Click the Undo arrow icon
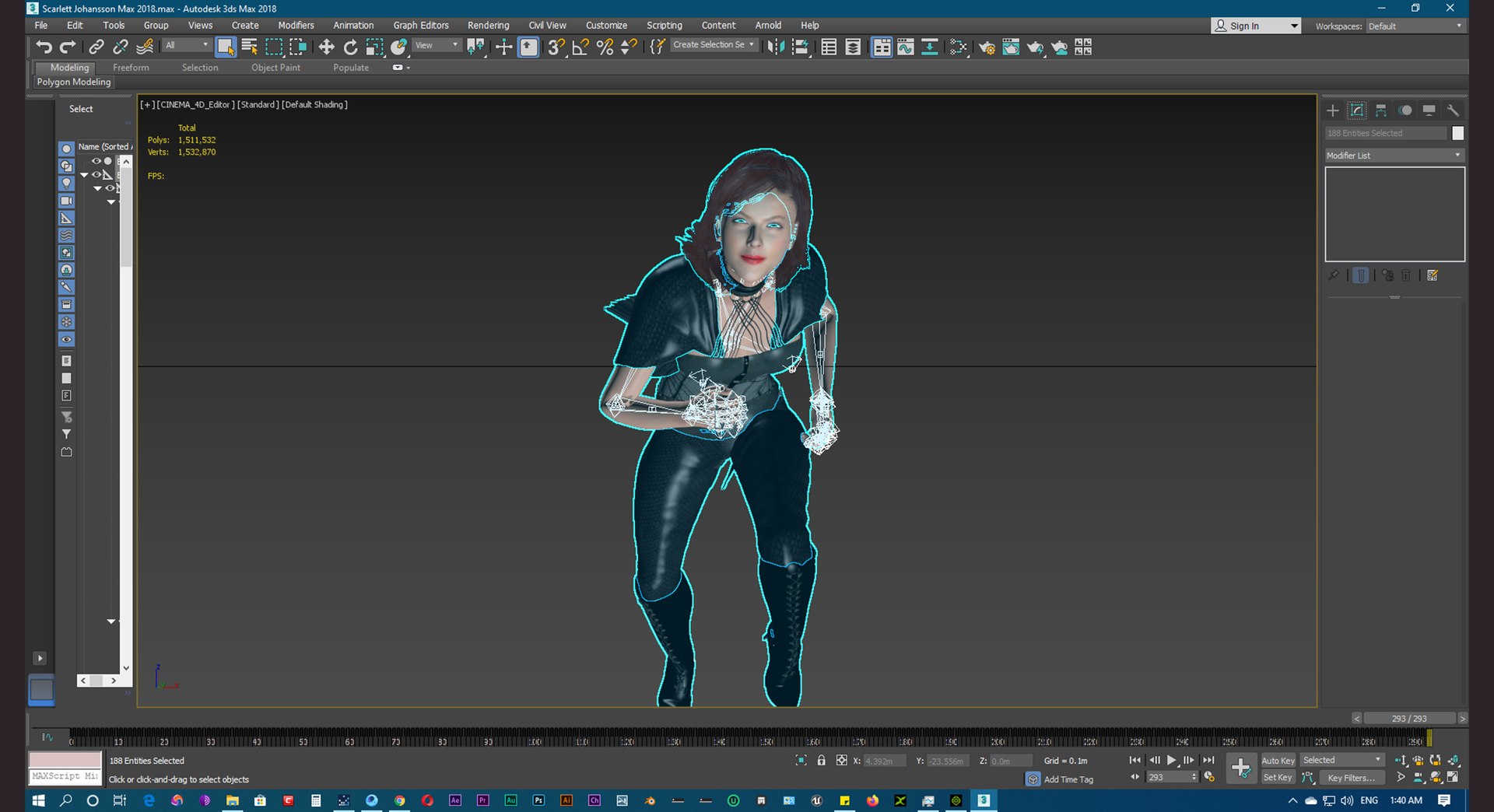 [44, 47]
